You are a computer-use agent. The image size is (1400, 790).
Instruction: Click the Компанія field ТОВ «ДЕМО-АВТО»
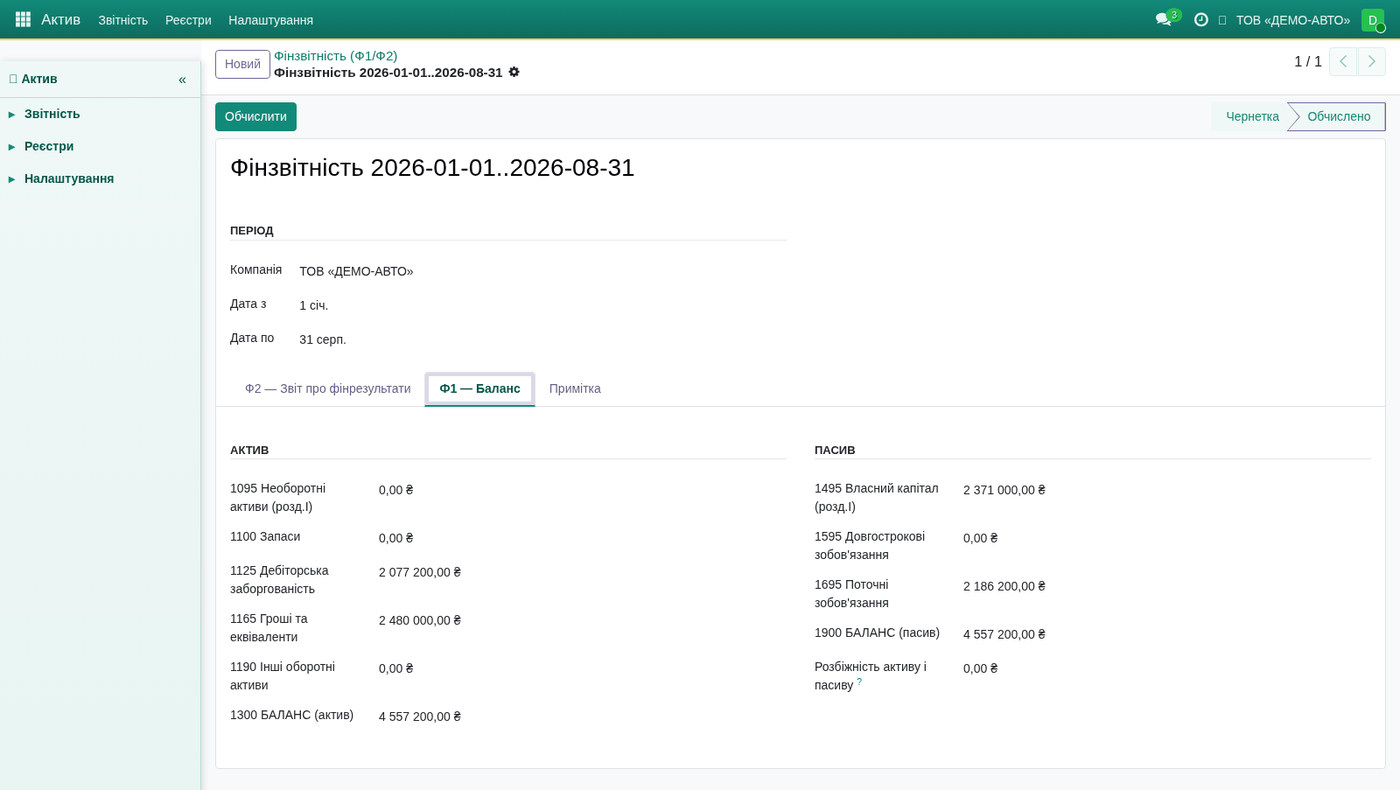(356, 271)
